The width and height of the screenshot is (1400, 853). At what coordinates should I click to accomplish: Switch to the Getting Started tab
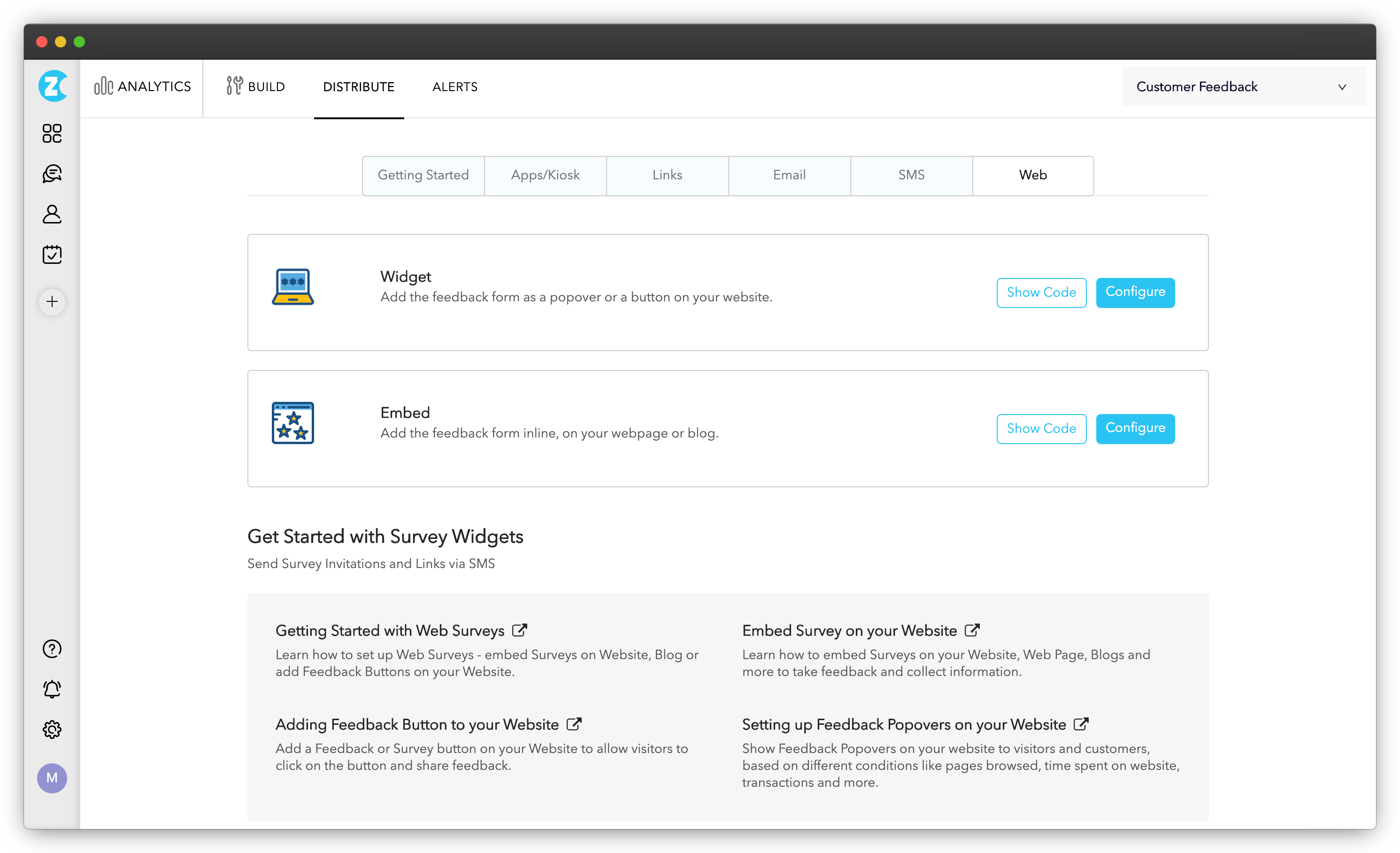click(422, 175)
